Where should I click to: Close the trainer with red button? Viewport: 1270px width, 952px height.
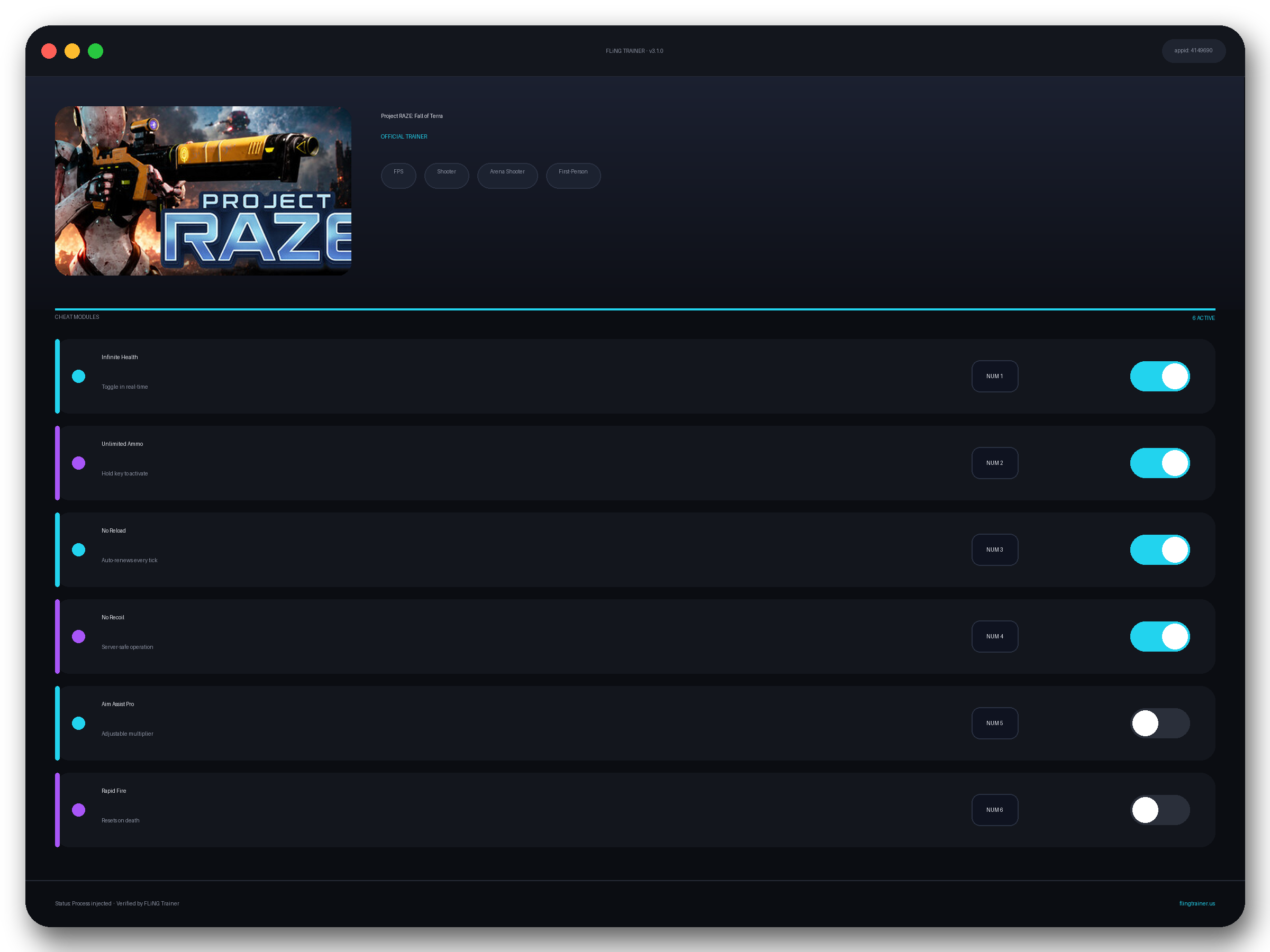(49, 51)
